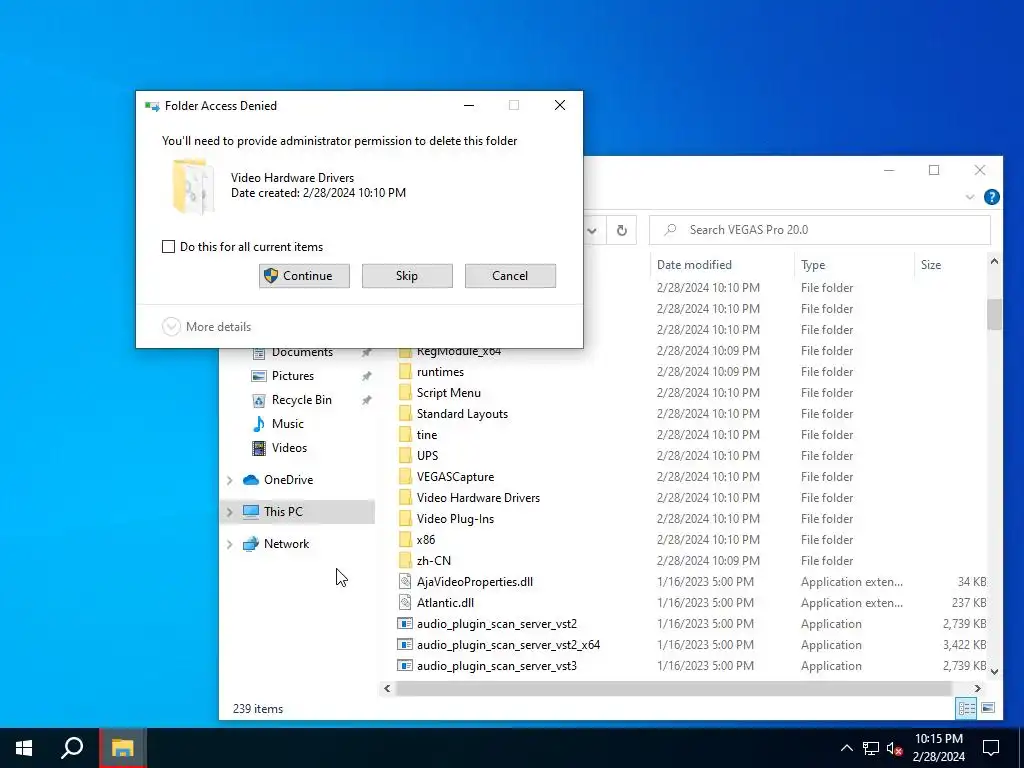This screenshot has height=768, width=1024.
Task: Select Music in navigation pane
Action: click(x=287, y=424)
